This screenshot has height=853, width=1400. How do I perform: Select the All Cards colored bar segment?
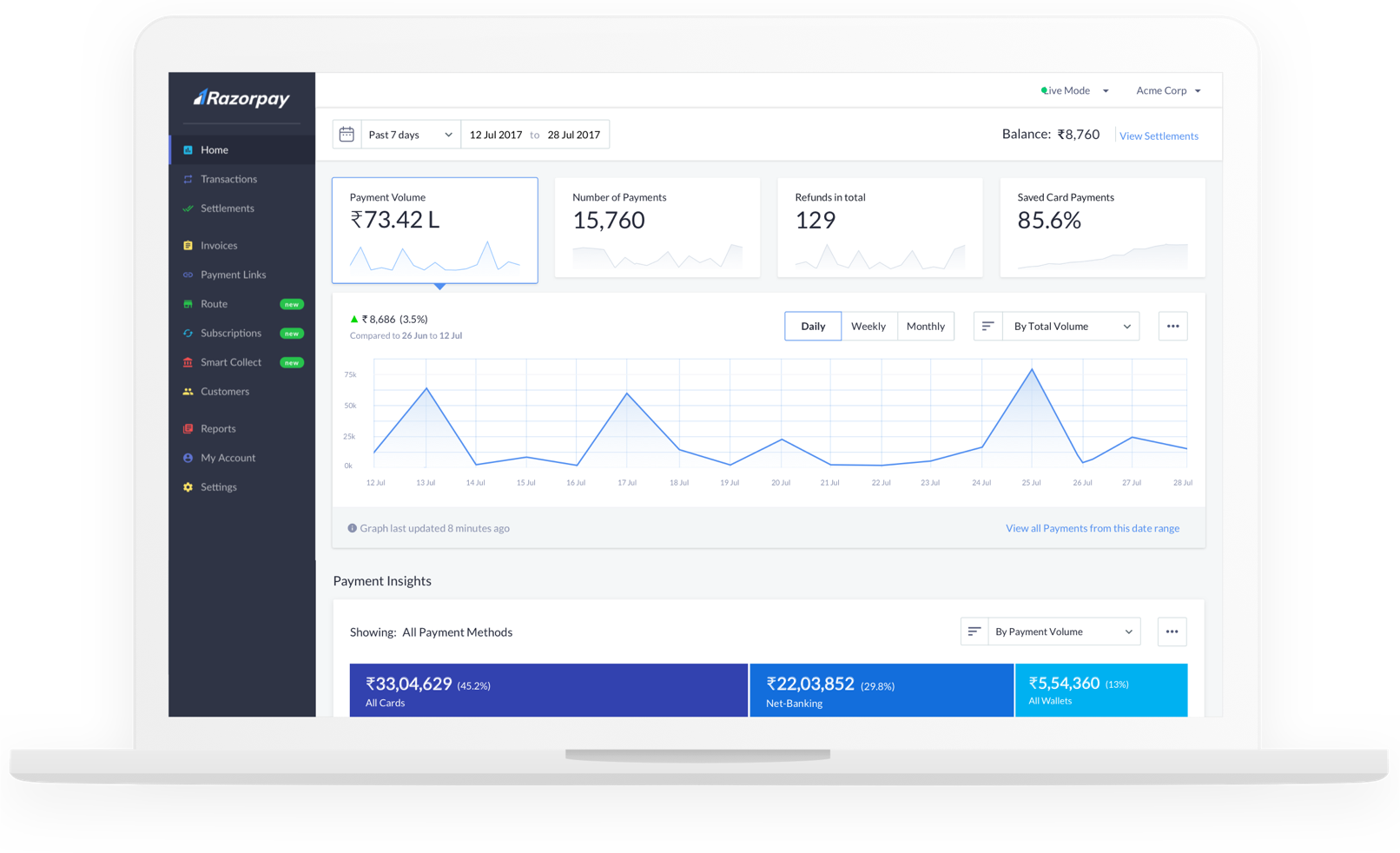pos(549,691)
